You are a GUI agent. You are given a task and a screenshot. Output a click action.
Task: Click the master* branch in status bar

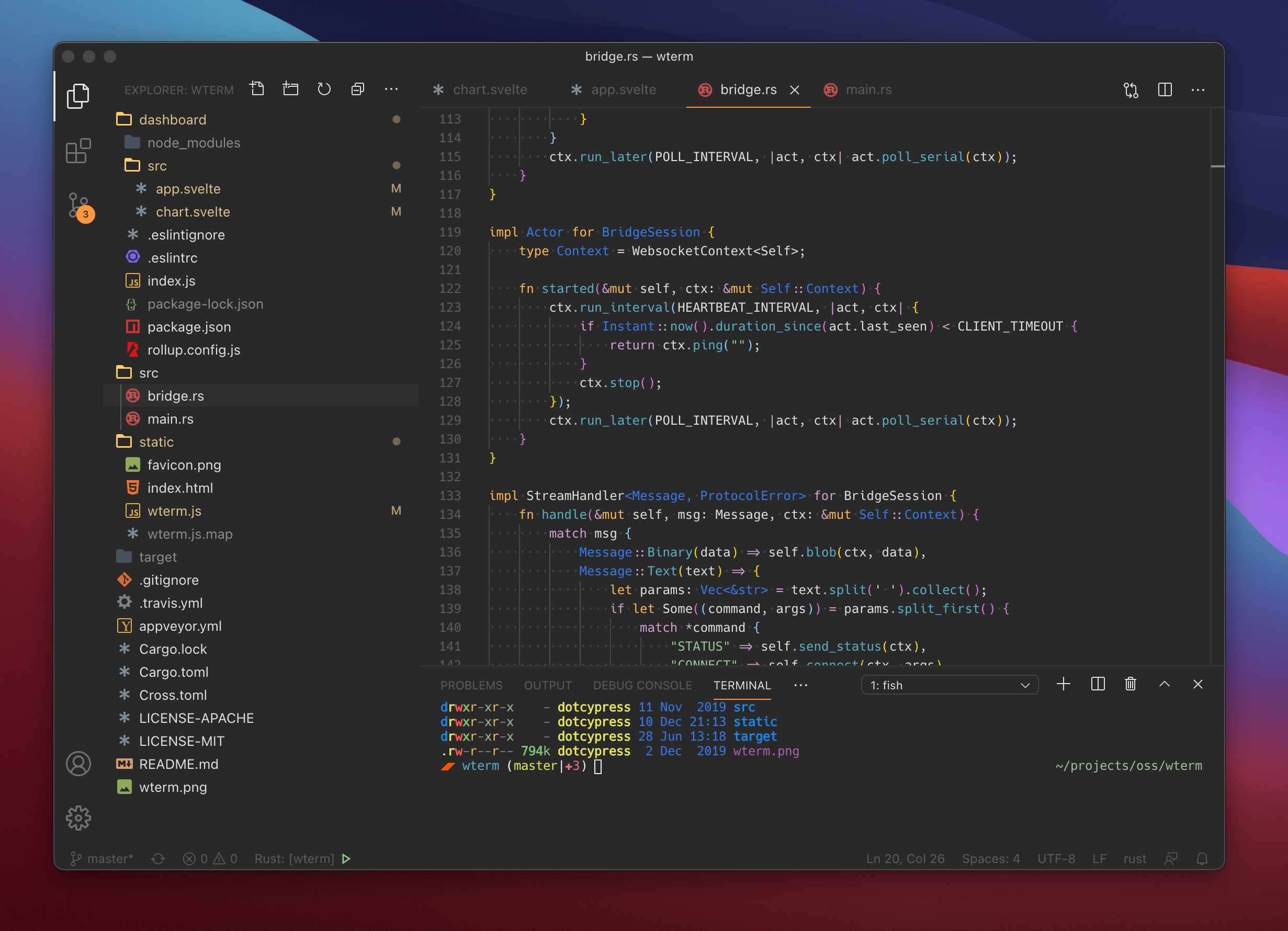click(x=102, y=858)
